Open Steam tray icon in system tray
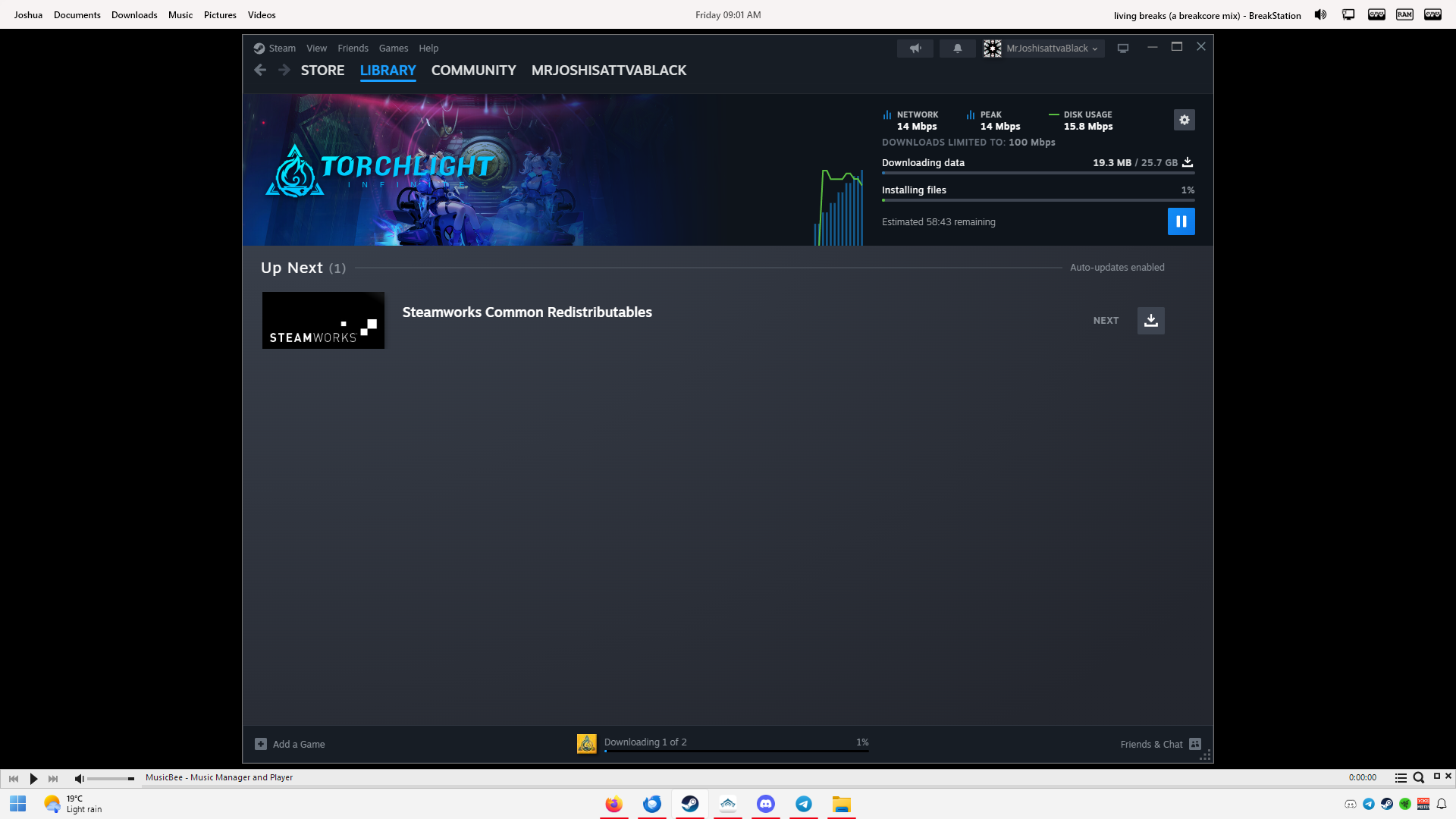The image size is (1456, 819). [x=1387, y=804]
